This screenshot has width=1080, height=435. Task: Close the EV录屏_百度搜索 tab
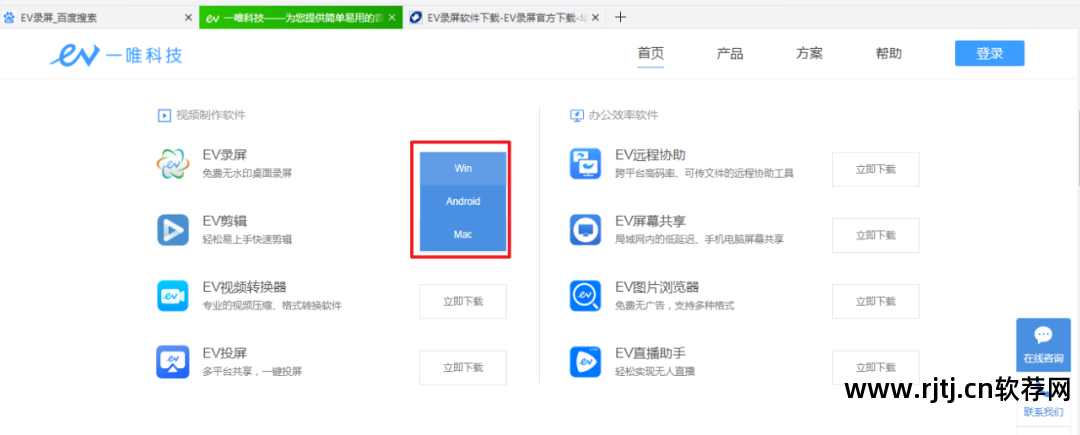click(x=189, y=18)
